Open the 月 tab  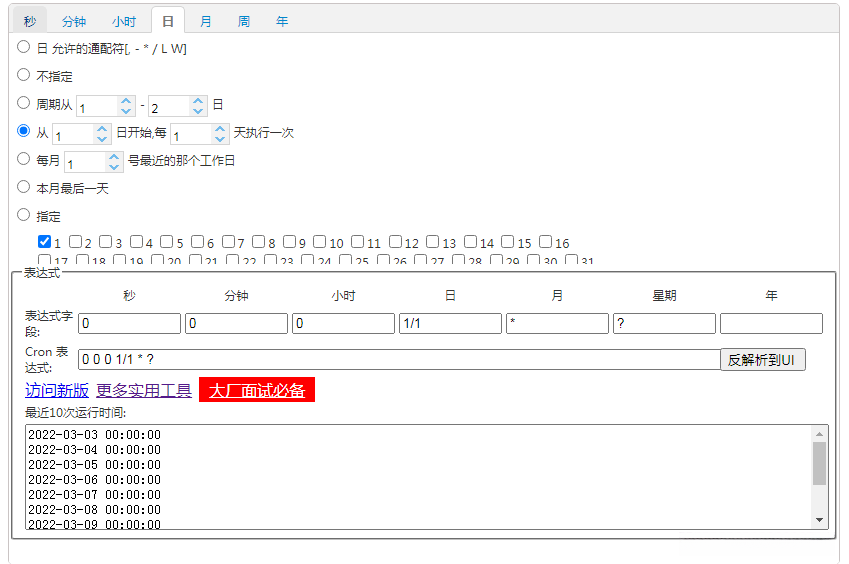point(206,21)
